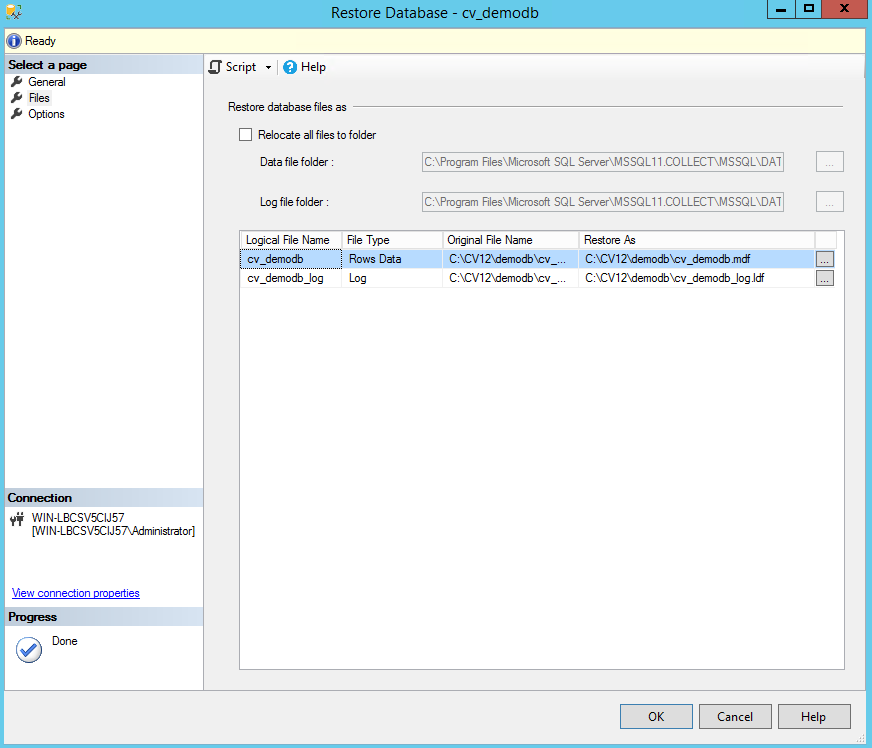The width and height of the screenshot is (872, 748).
Task: Click the connection server icon
Action: tap(17, 519)
